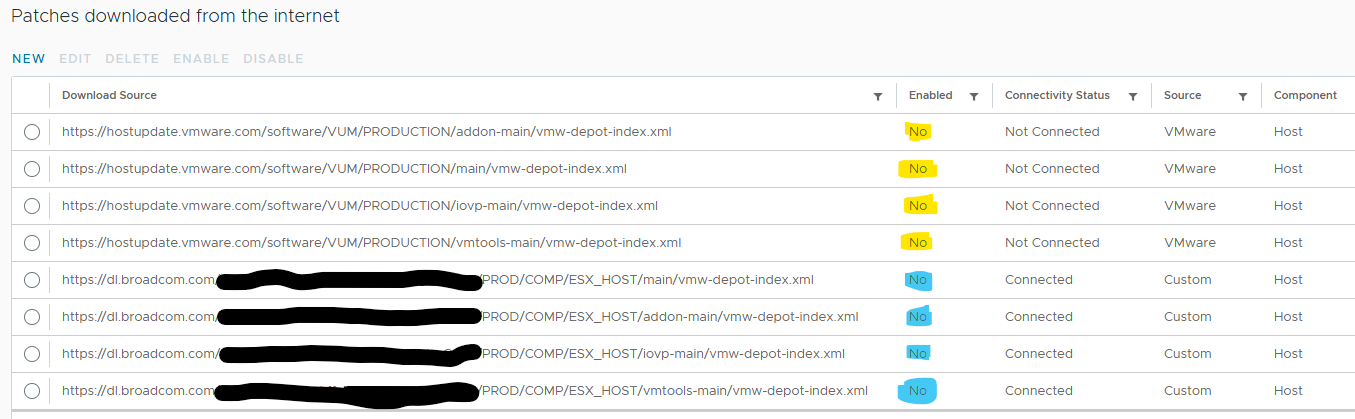
Task: Select radio for broadcom iovp-main depot
Action: tap(32, 354)
